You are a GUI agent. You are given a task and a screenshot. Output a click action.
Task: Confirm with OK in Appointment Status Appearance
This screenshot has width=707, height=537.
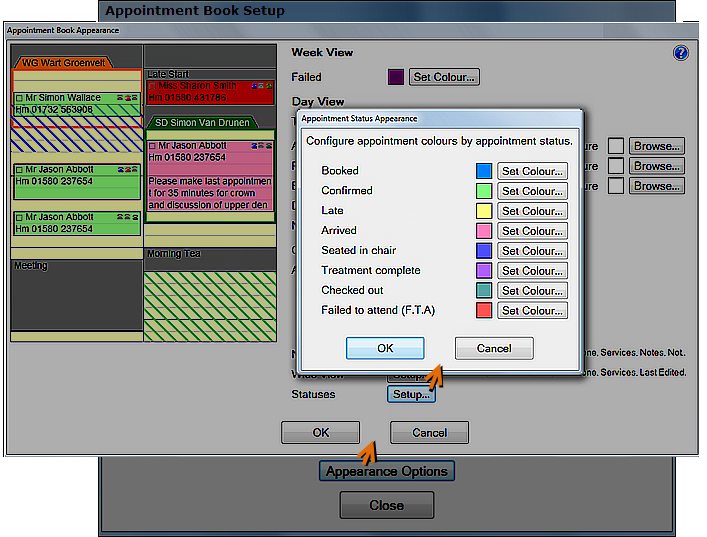[385, 348]
